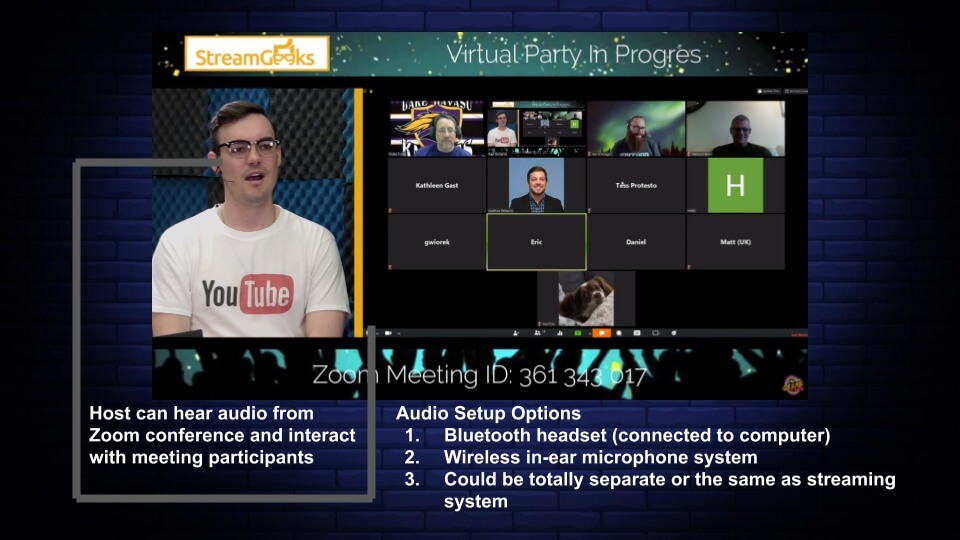Click the StreamGeeks logo
The height and width of the screenshot is (540, 960).
[257, 54]
